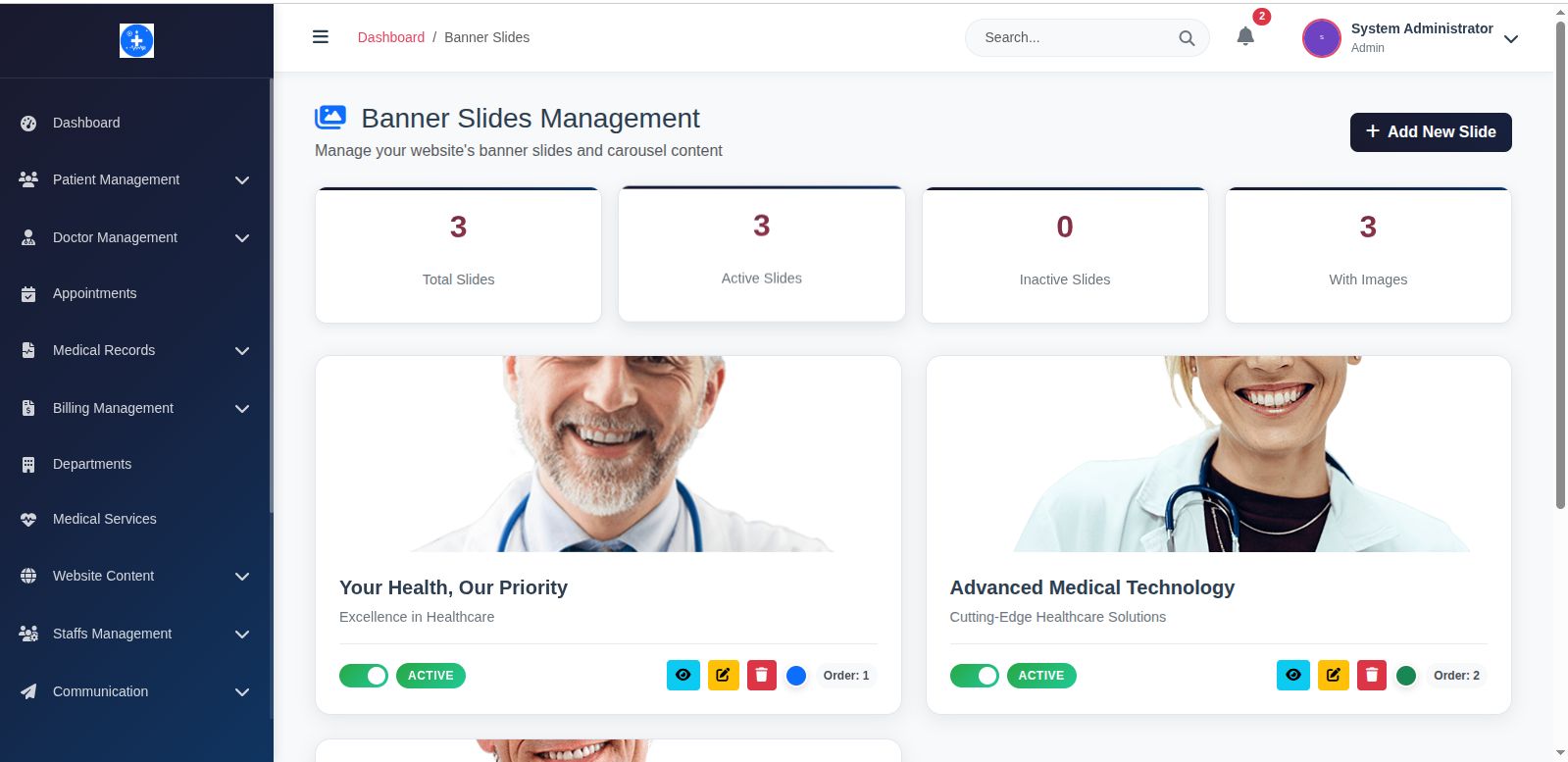Open Appointments in the sidebar
The height and width of the screenshot is (762, 1568).
[x=95, y=293]
